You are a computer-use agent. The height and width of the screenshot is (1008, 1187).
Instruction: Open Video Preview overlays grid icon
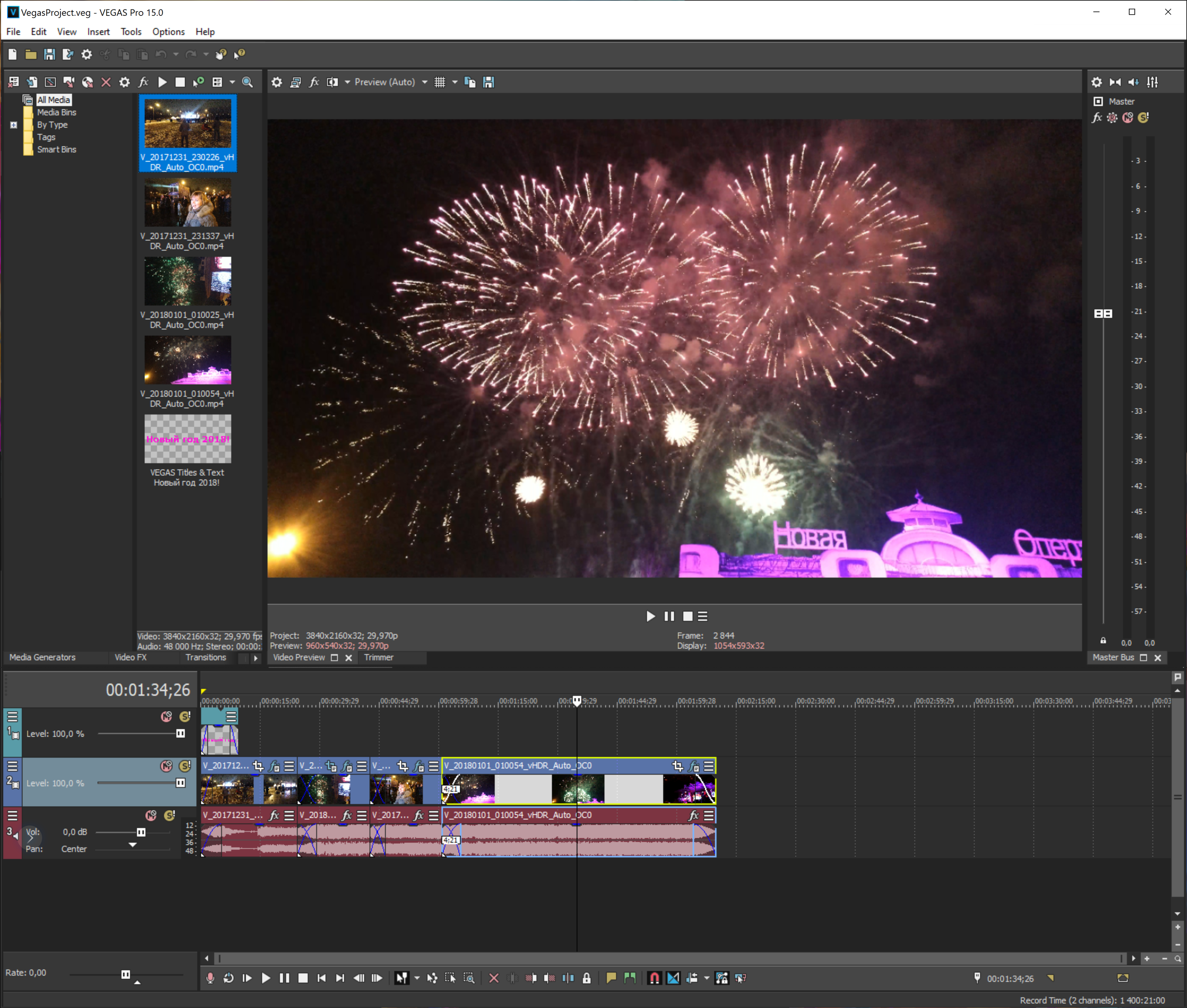click(440, 82)
